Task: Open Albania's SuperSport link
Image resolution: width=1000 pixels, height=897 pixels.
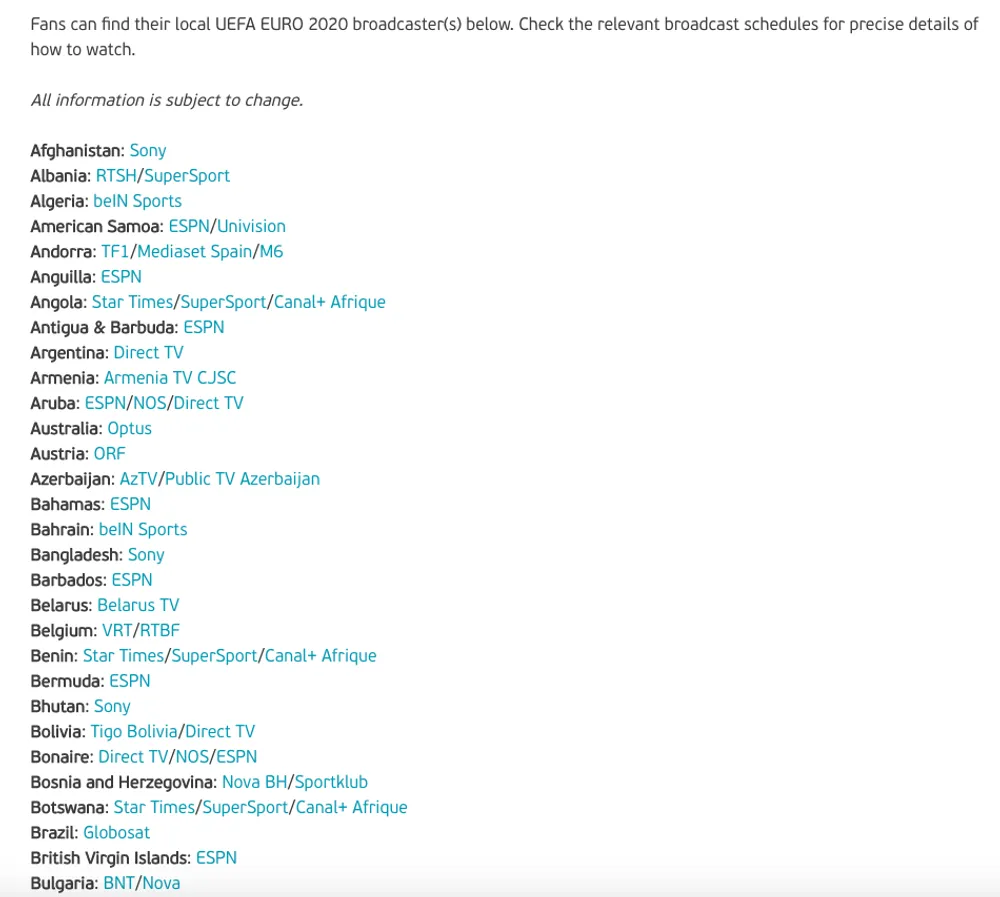Action: 187,176
